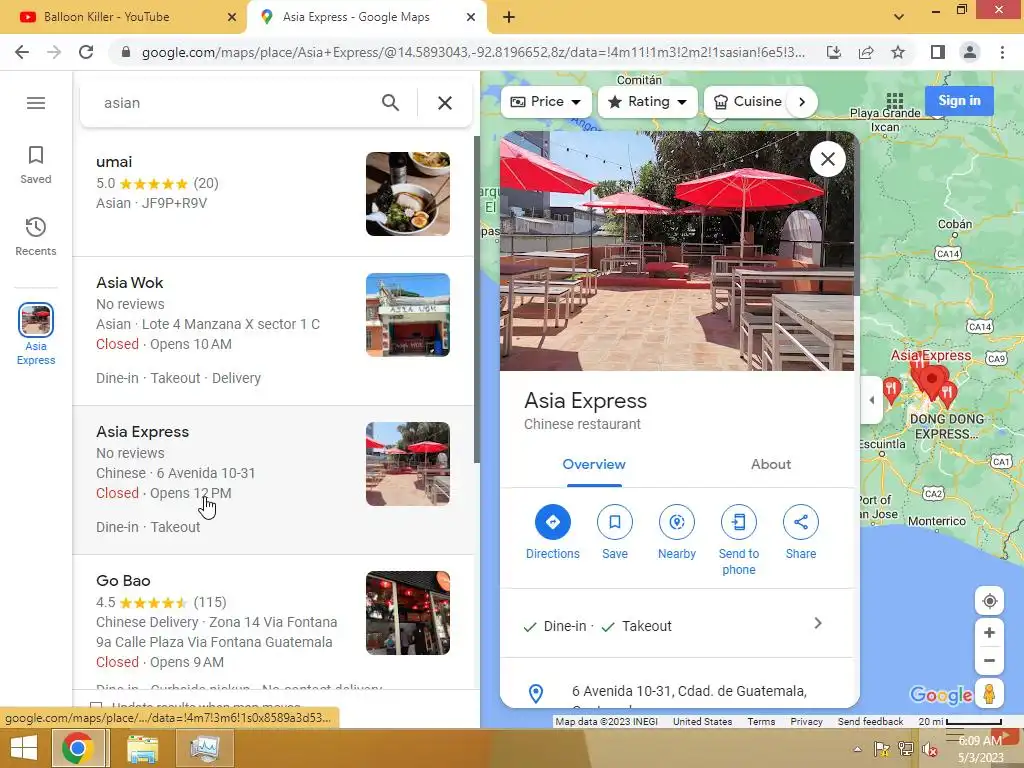Expand the Dine-in Takeout service options row

coord(677,625)
